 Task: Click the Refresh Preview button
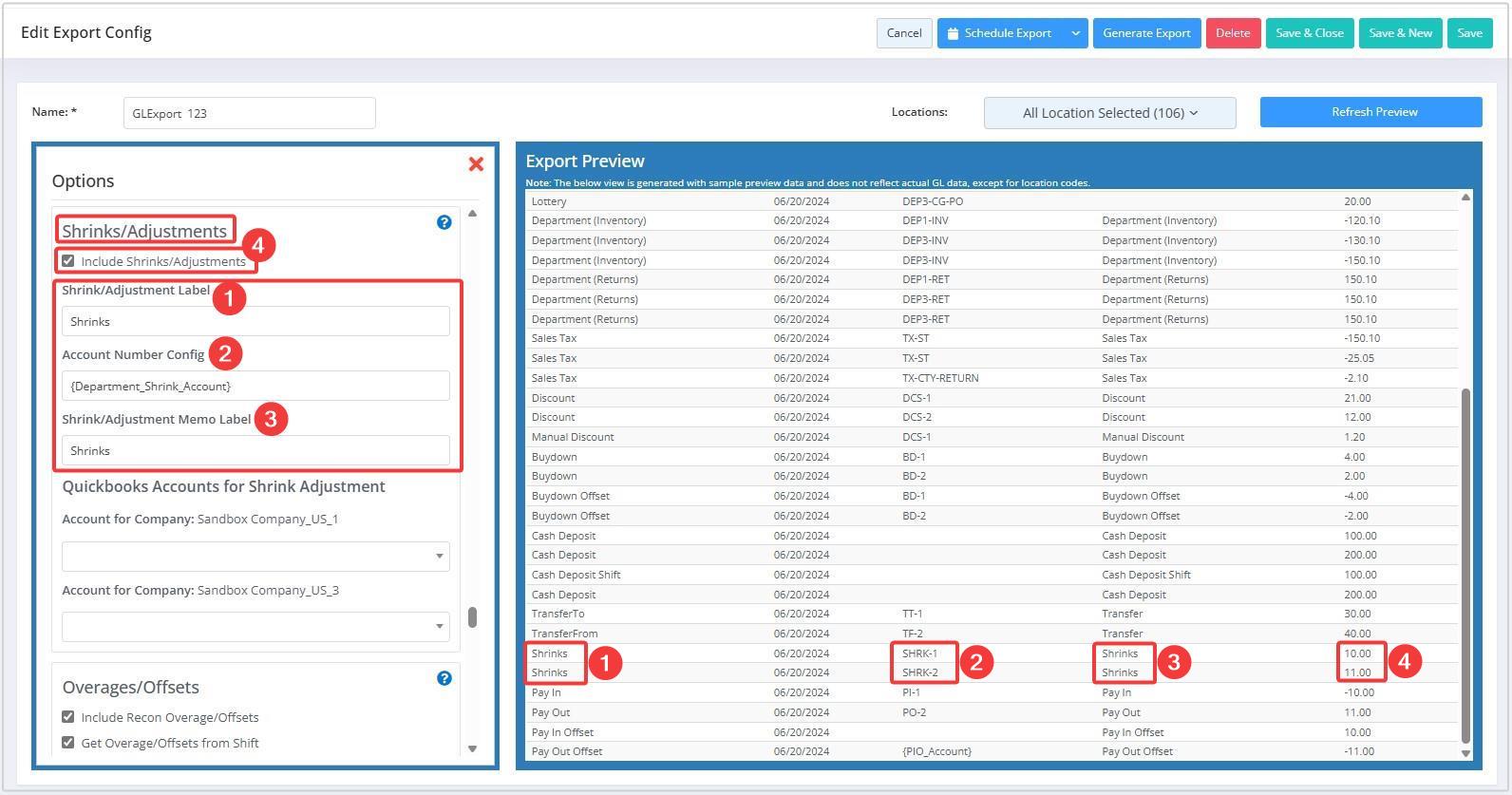(1370, 112)
